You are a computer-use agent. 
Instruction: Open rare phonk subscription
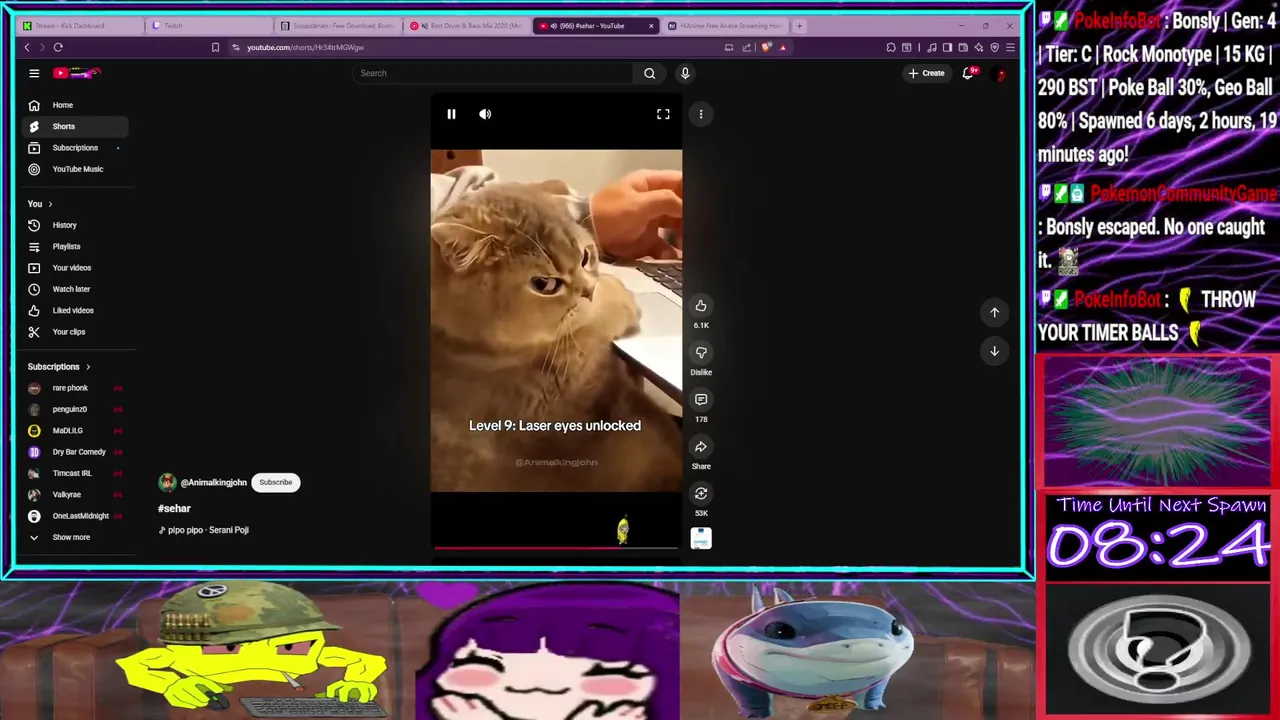pos(74,388)
